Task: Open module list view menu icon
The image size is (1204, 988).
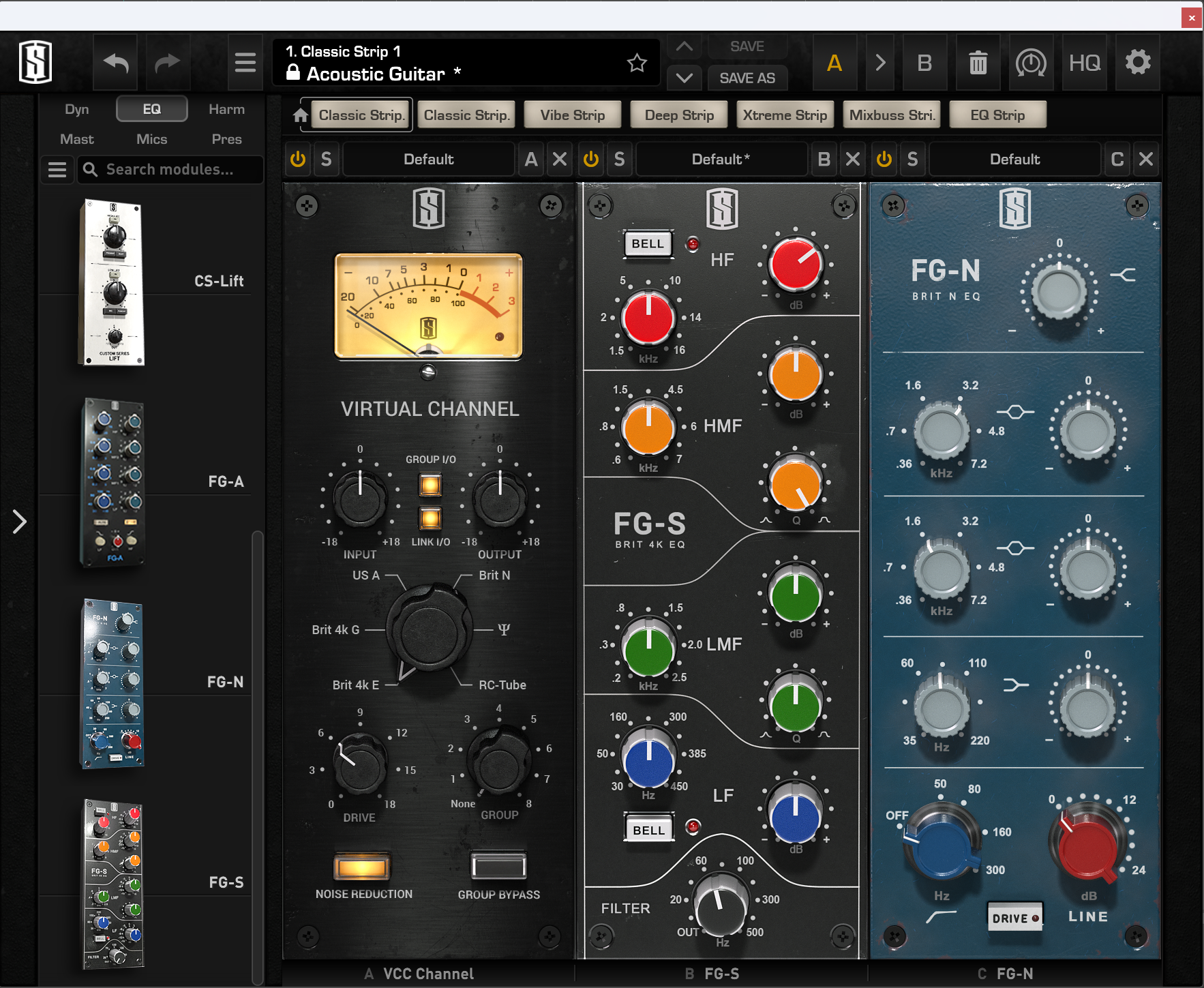Action: click(57, 169)
